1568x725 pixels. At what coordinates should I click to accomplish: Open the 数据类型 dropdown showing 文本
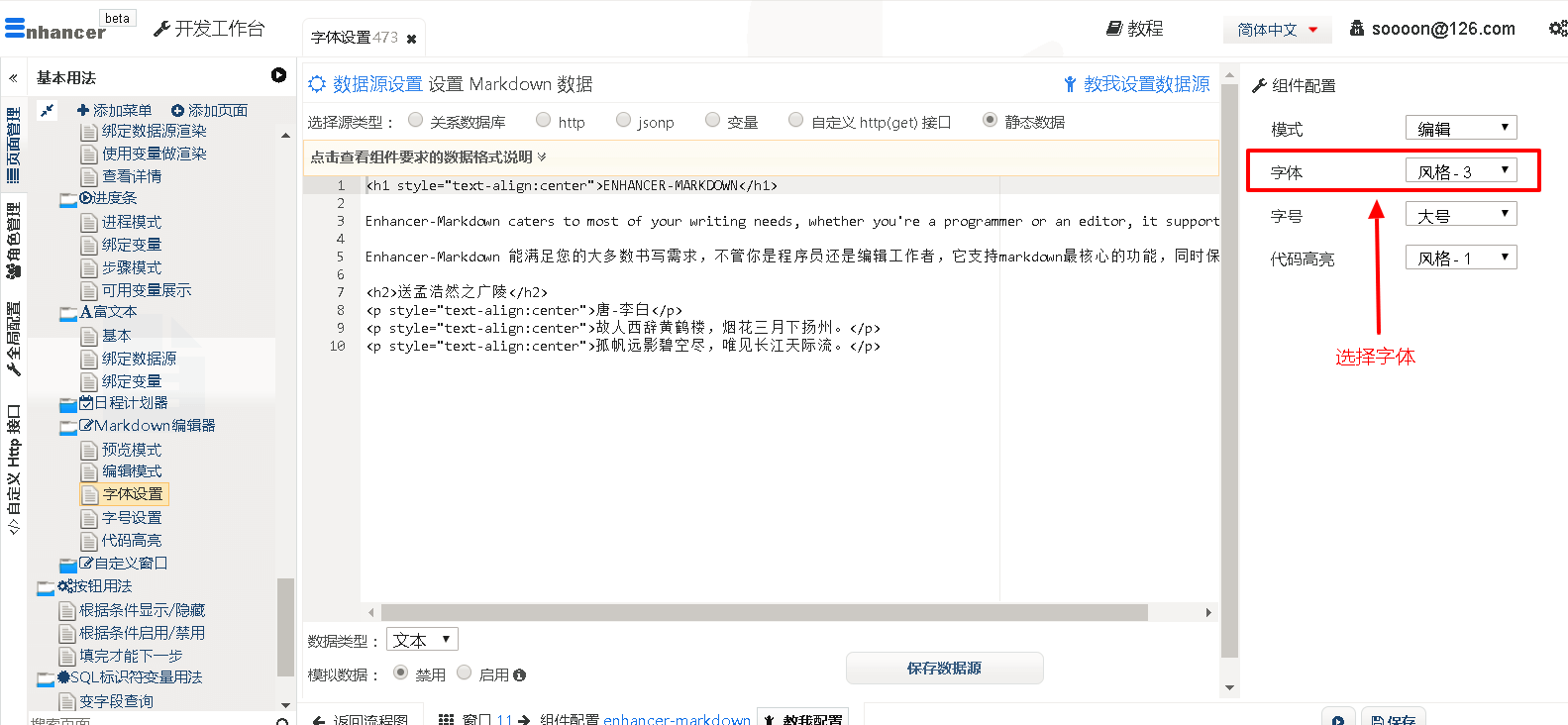point(422,640)
